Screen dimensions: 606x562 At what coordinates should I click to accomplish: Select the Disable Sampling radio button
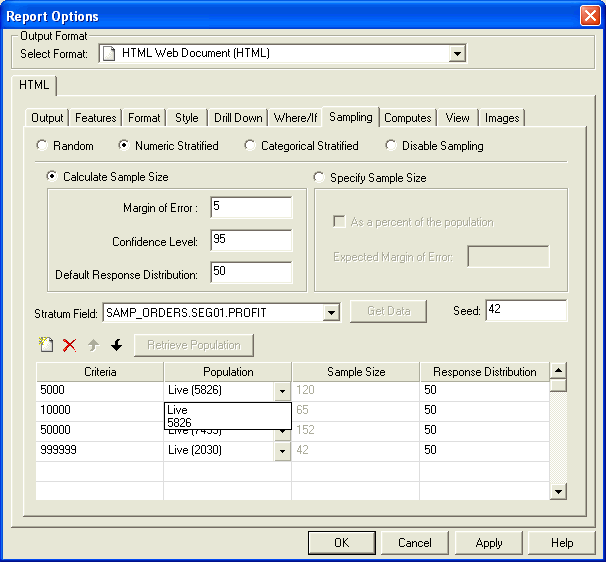pyautogui.click(x=391, y=146)
